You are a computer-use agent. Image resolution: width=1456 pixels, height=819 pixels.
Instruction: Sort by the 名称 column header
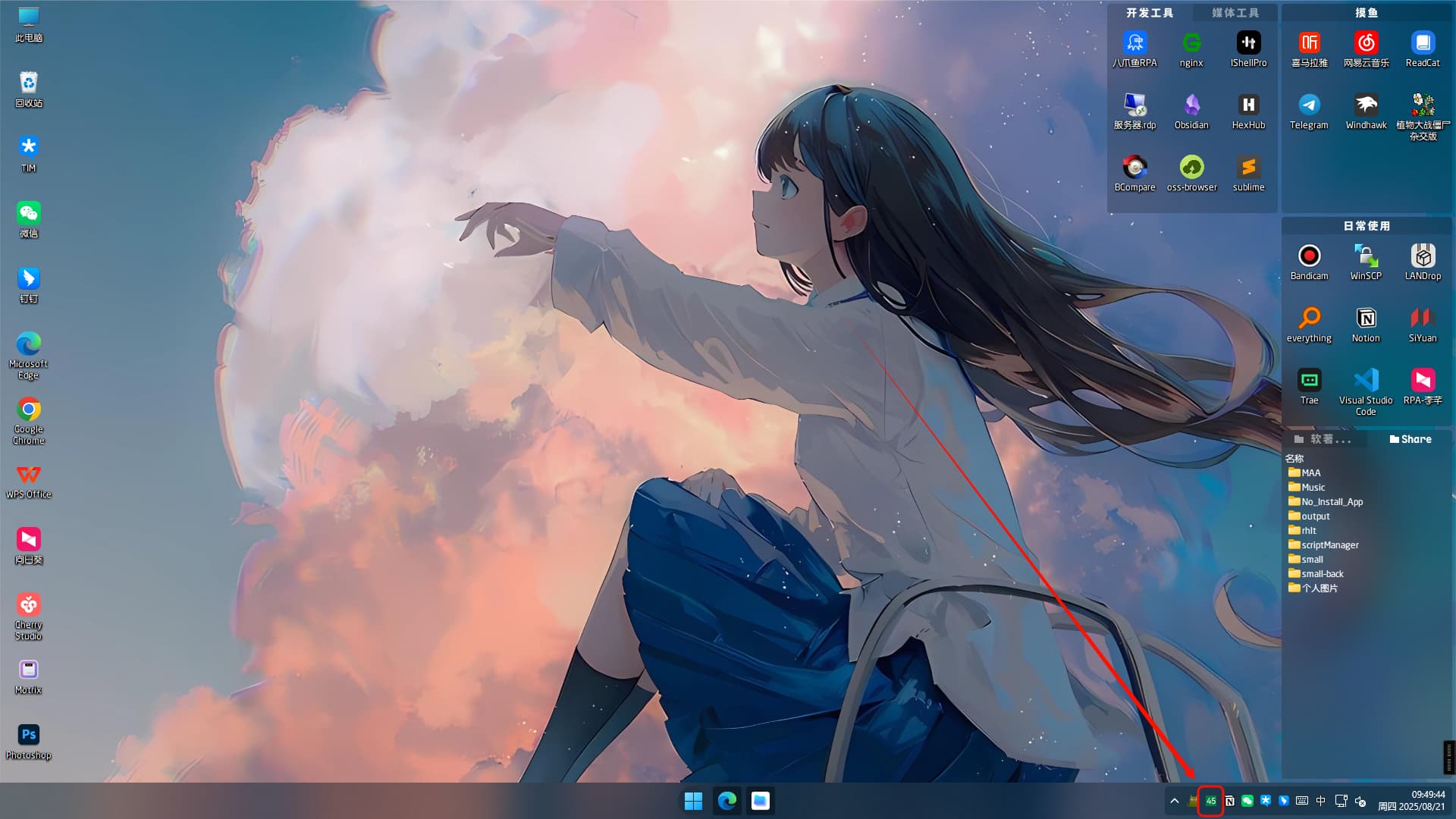point(1294,458)
